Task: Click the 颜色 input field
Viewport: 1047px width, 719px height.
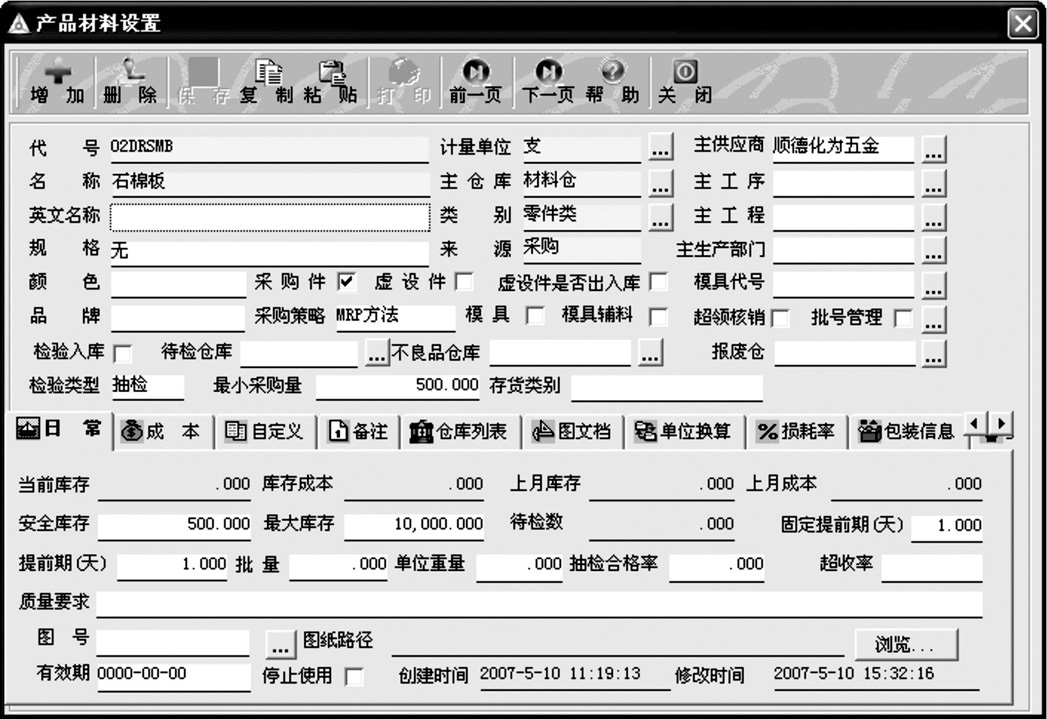Action: pyautogui.click(x=178, y=284)
